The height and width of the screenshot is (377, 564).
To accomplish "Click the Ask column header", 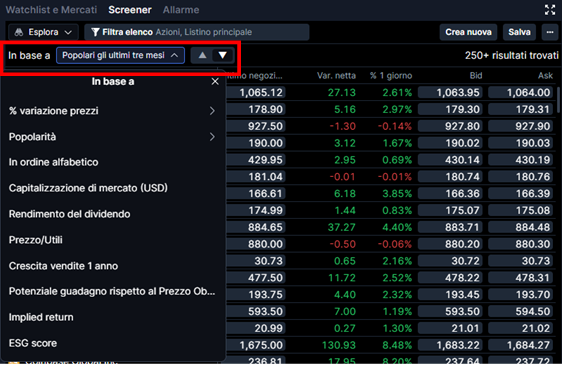I will point(545,76).
